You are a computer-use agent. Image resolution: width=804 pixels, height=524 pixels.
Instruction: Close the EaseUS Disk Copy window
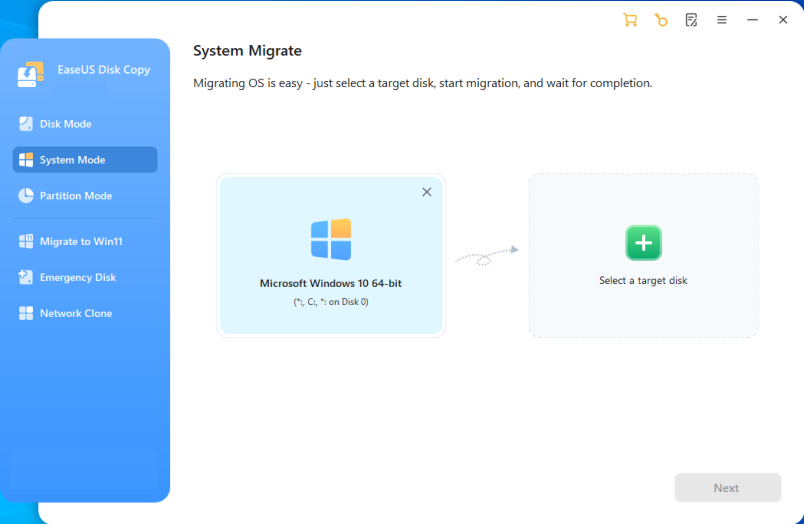point(783,20)
